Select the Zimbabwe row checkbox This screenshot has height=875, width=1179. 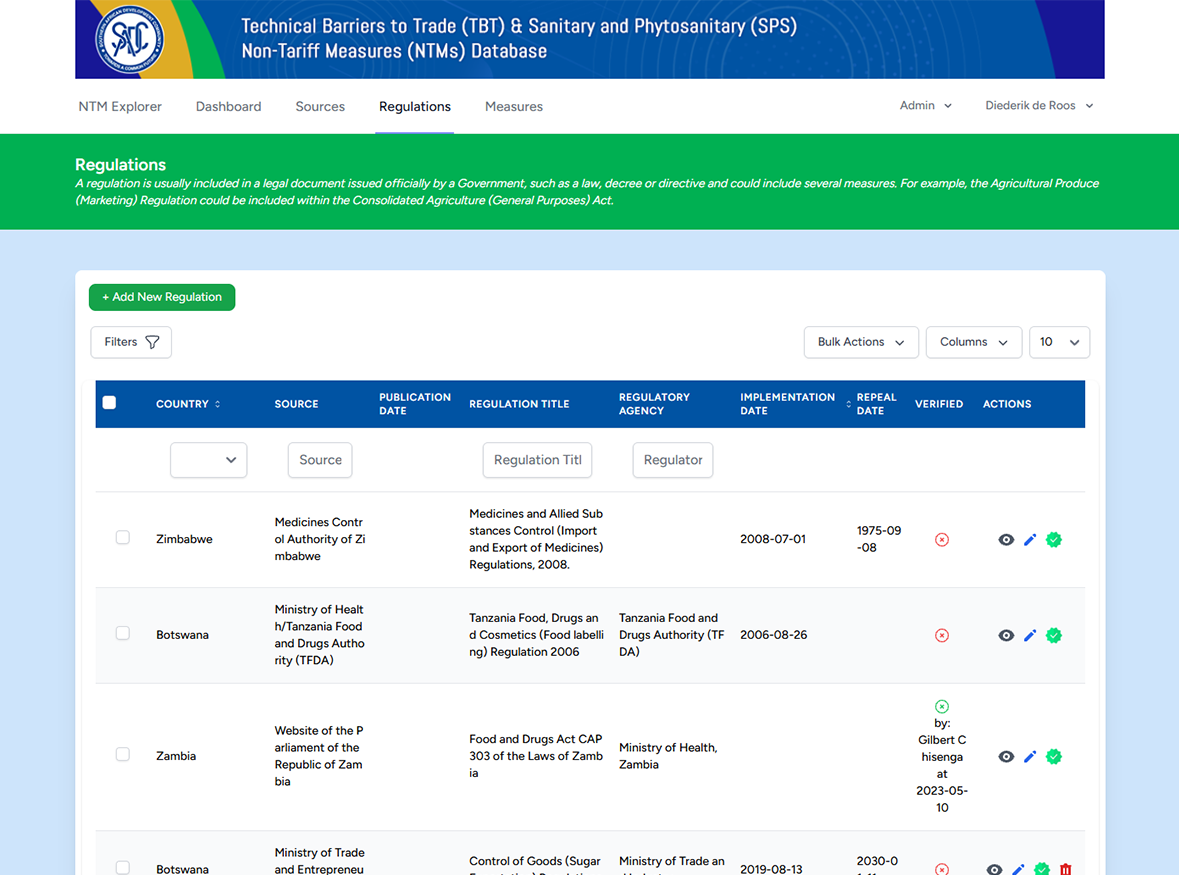[123, 538]
